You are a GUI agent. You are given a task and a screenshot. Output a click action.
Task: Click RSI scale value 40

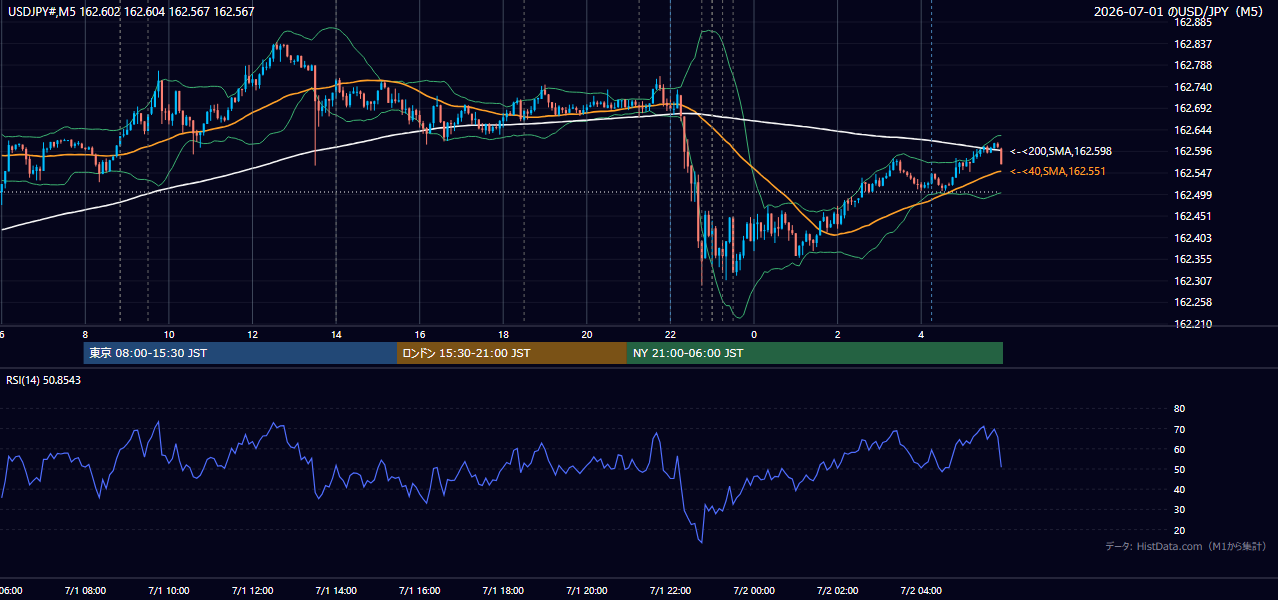click(1179, 490)
